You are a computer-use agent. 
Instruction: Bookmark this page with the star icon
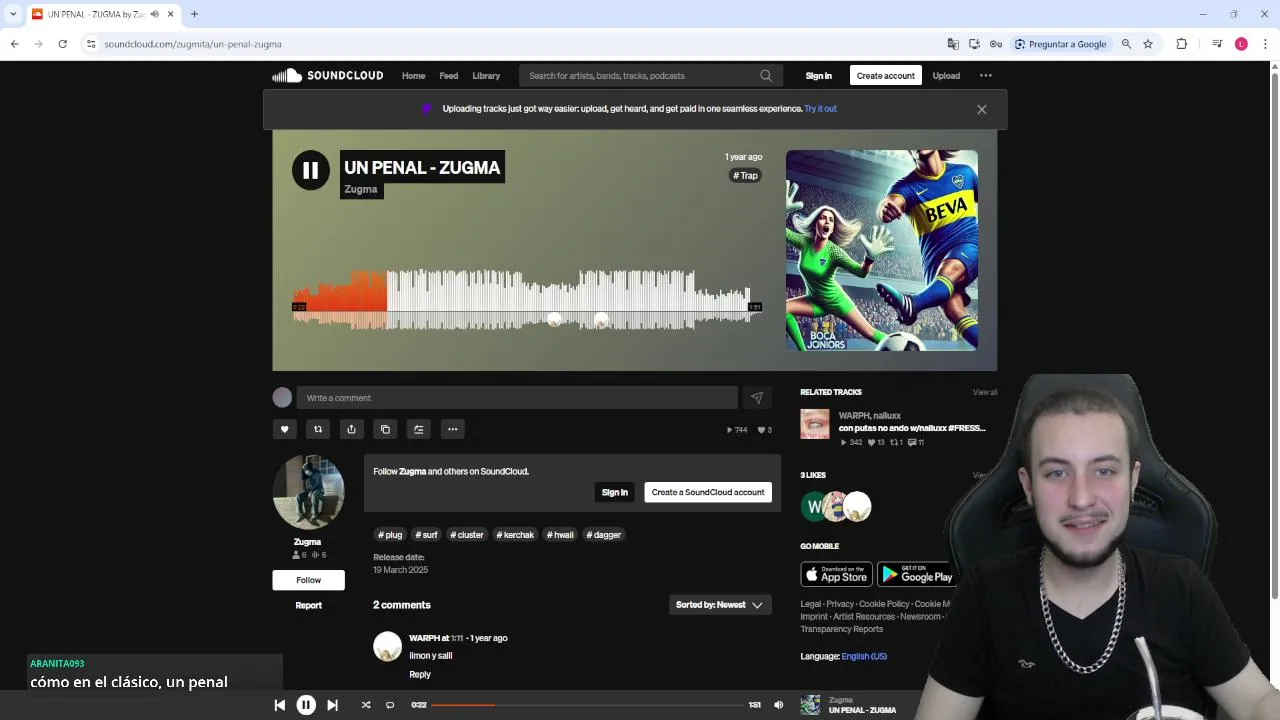tap(1148, 44)
